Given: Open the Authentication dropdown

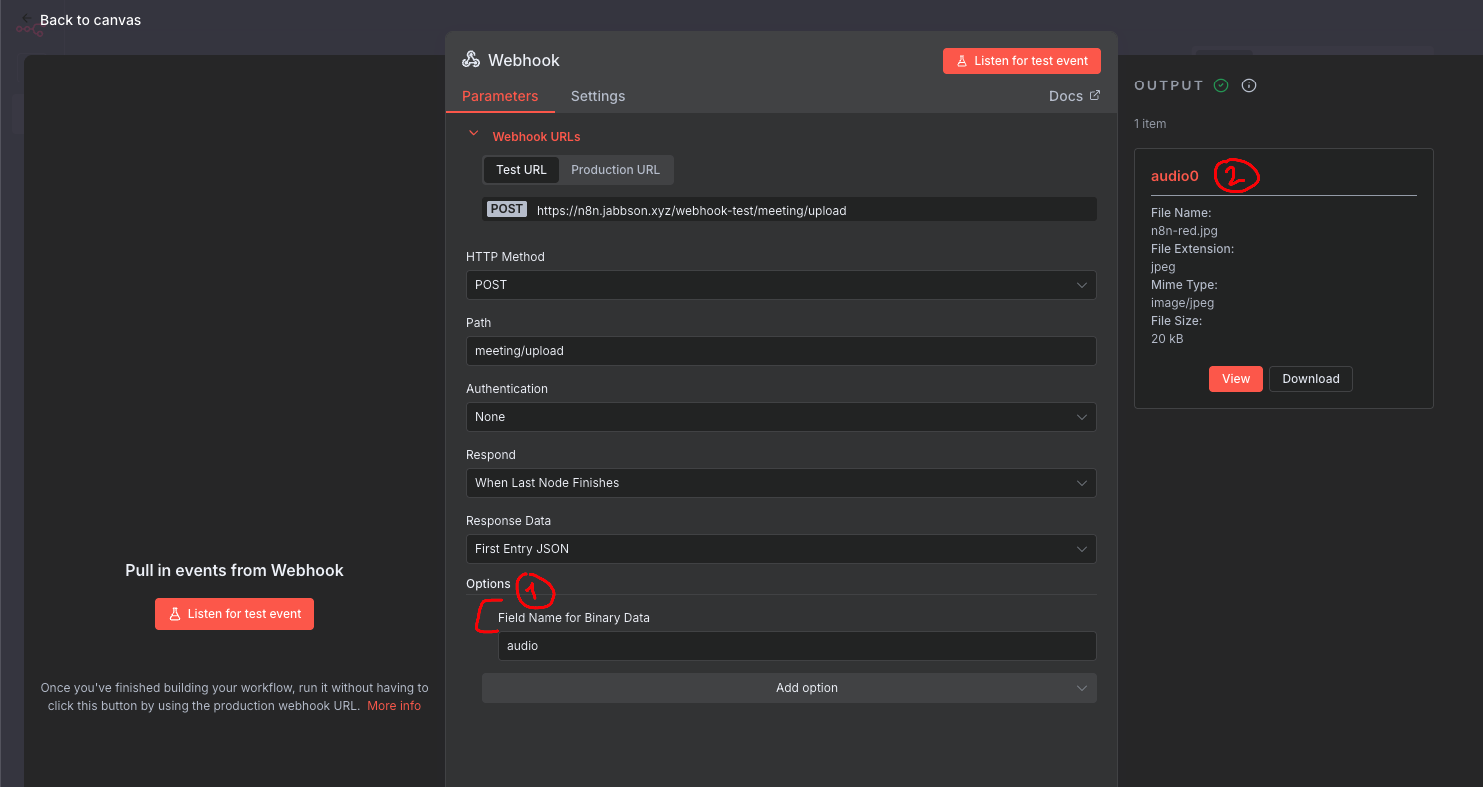Looking at the screenshot, I should 780,417.
